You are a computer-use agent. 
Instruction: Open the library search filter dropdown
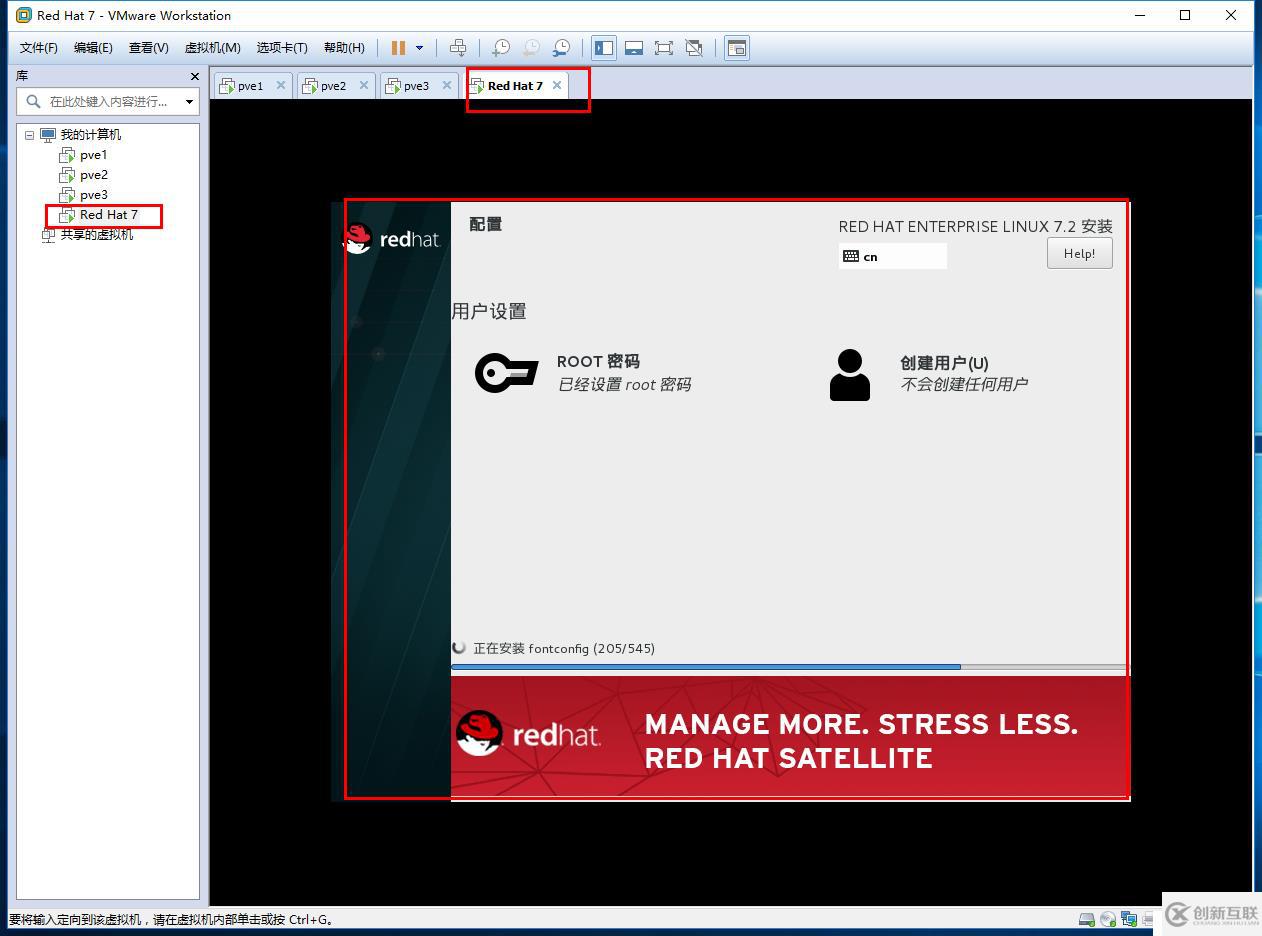pos(189,101)
